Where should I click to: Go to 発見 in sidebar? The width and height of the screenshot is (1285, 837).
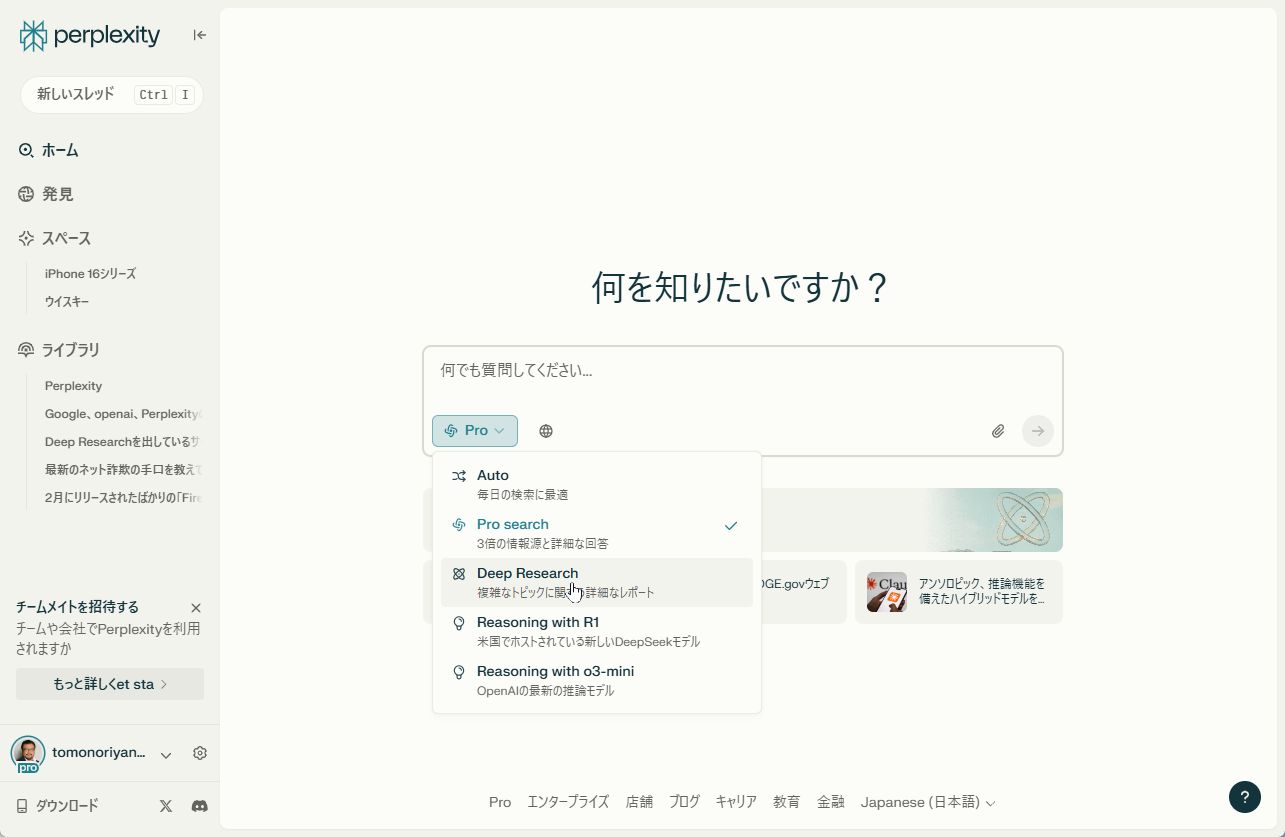pyautogui.click(x=58, y=194)
